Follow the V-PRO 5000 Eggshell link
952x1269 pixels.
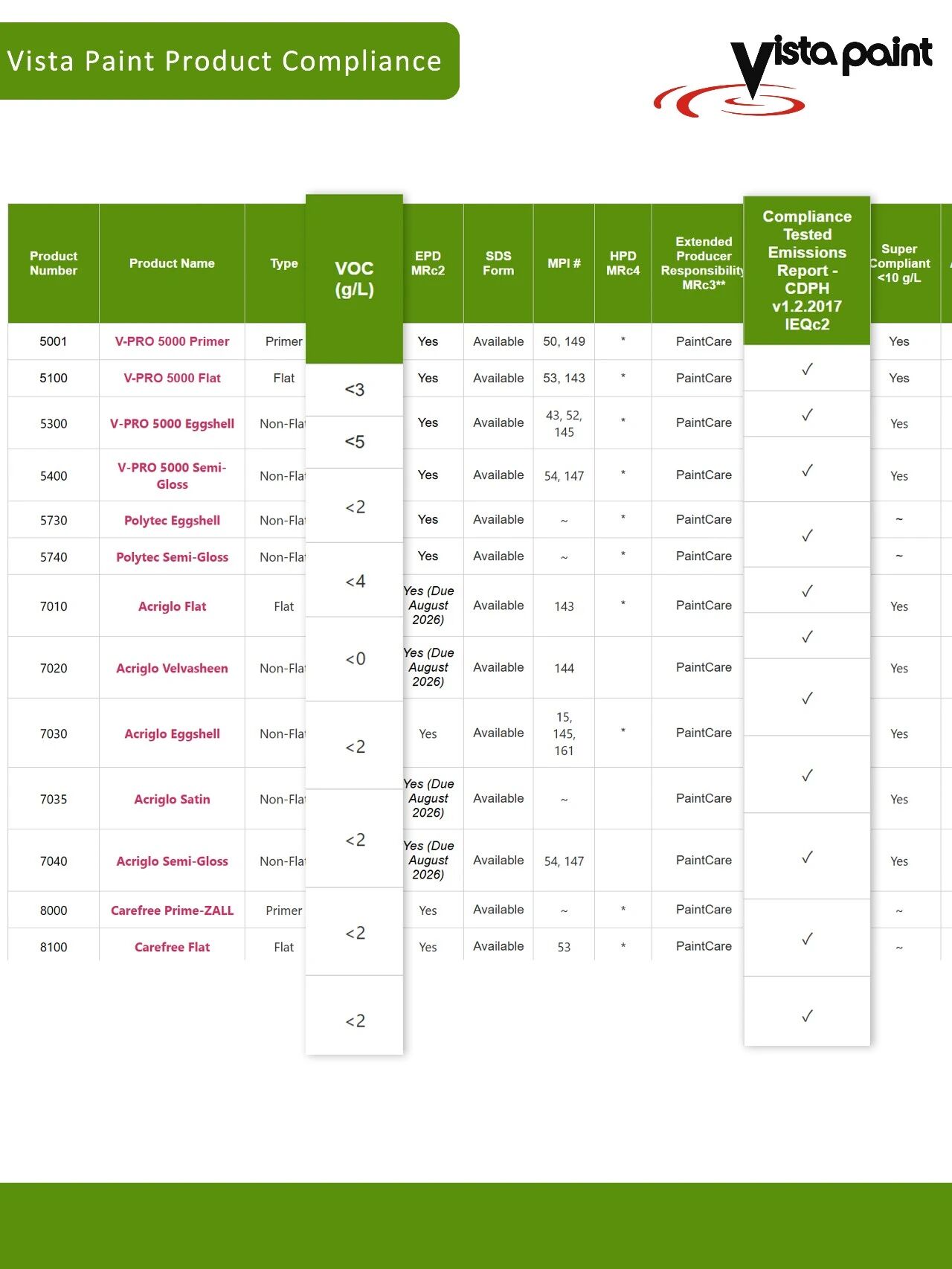(172, 423)
